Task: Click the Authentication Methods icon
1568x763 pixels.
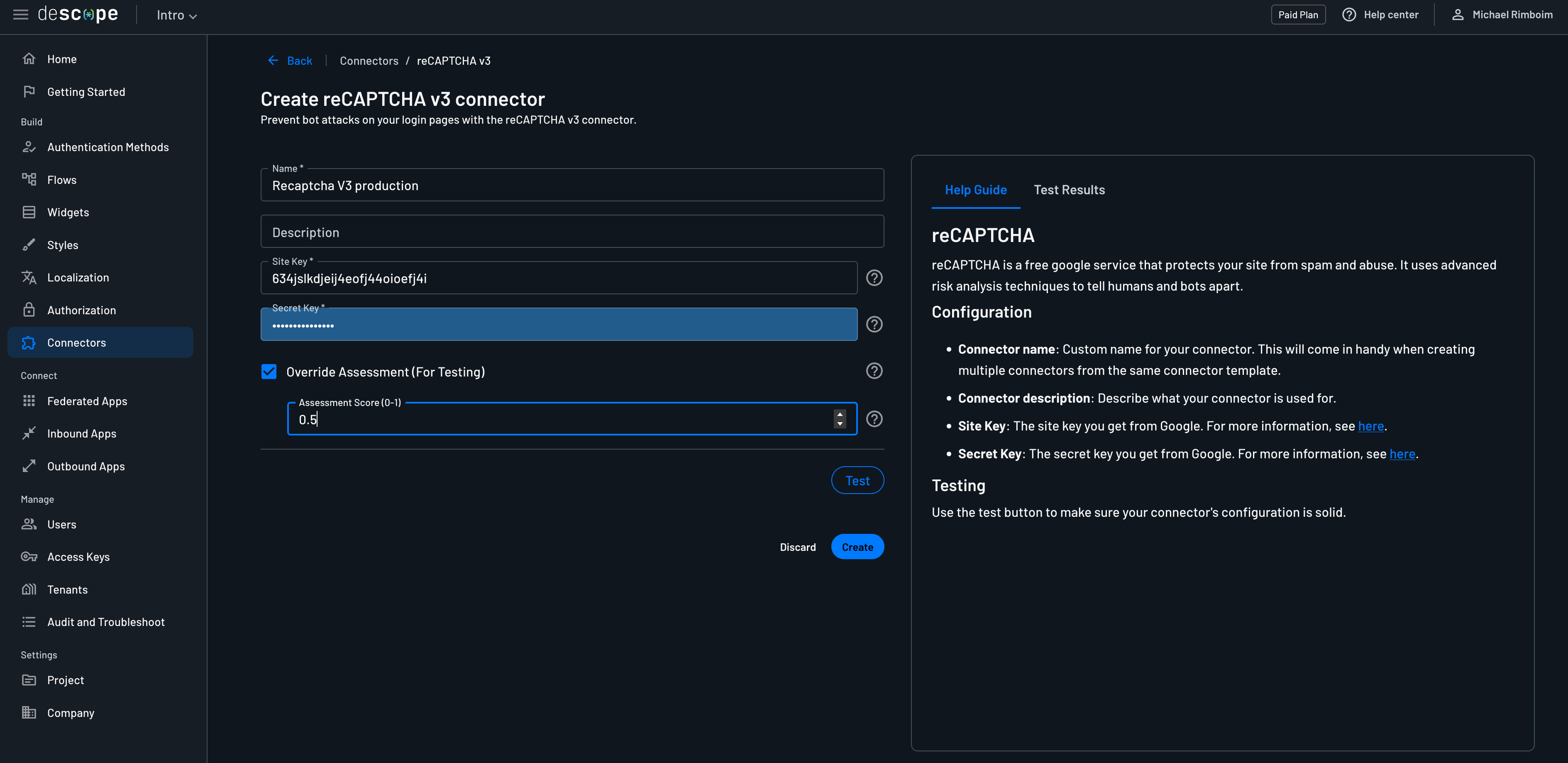Action: coord(29,147)
